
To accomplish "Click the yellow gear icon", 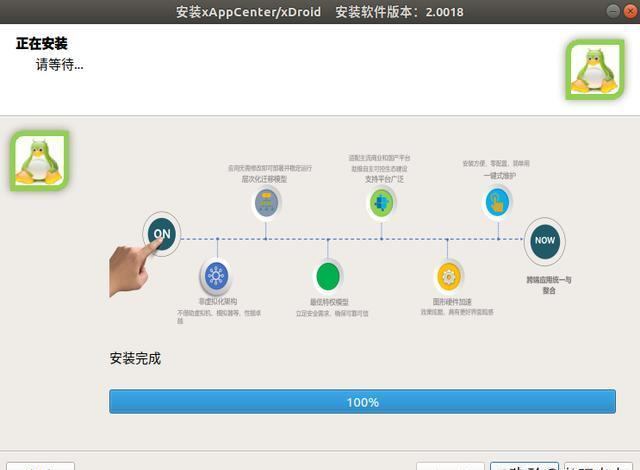I will (x=448, y=277).
